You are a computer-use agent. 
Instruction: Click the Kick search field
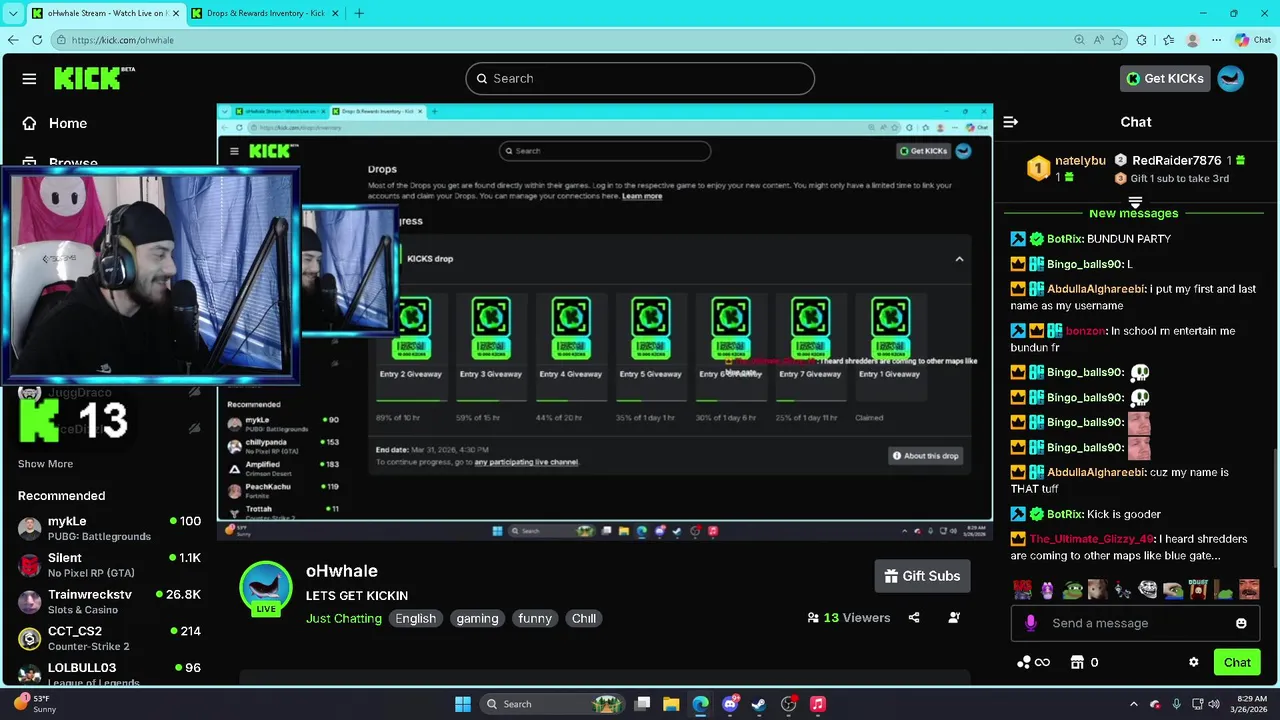click(640, 78)
